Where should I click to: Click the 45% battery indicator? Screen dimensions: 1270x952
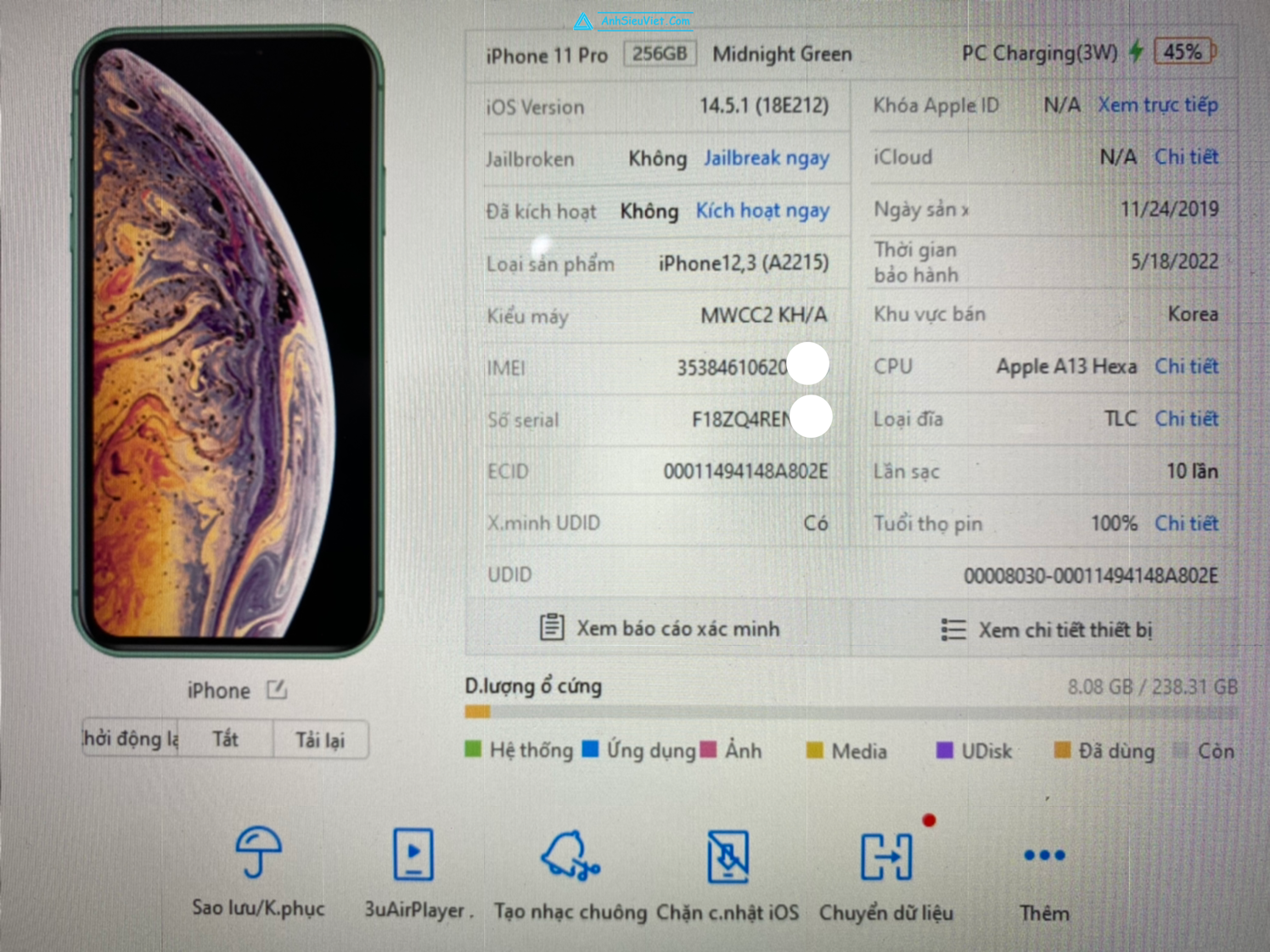(x=1185, y=52)
